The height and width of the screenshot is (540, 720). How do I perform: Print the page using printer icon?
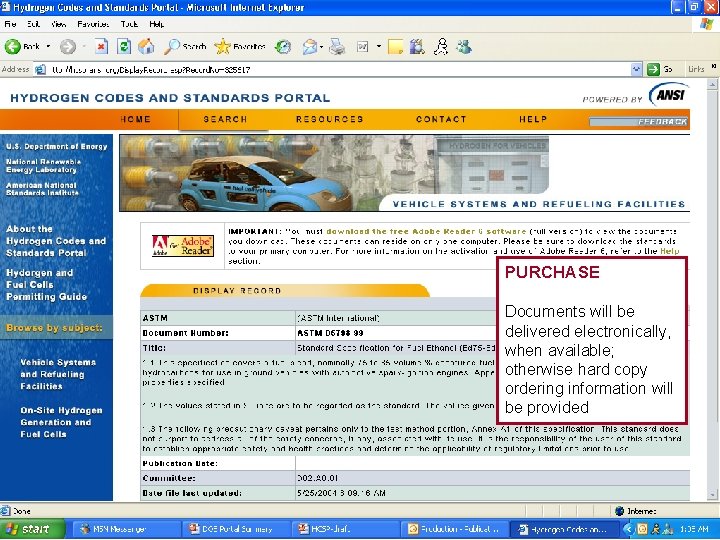337,46
